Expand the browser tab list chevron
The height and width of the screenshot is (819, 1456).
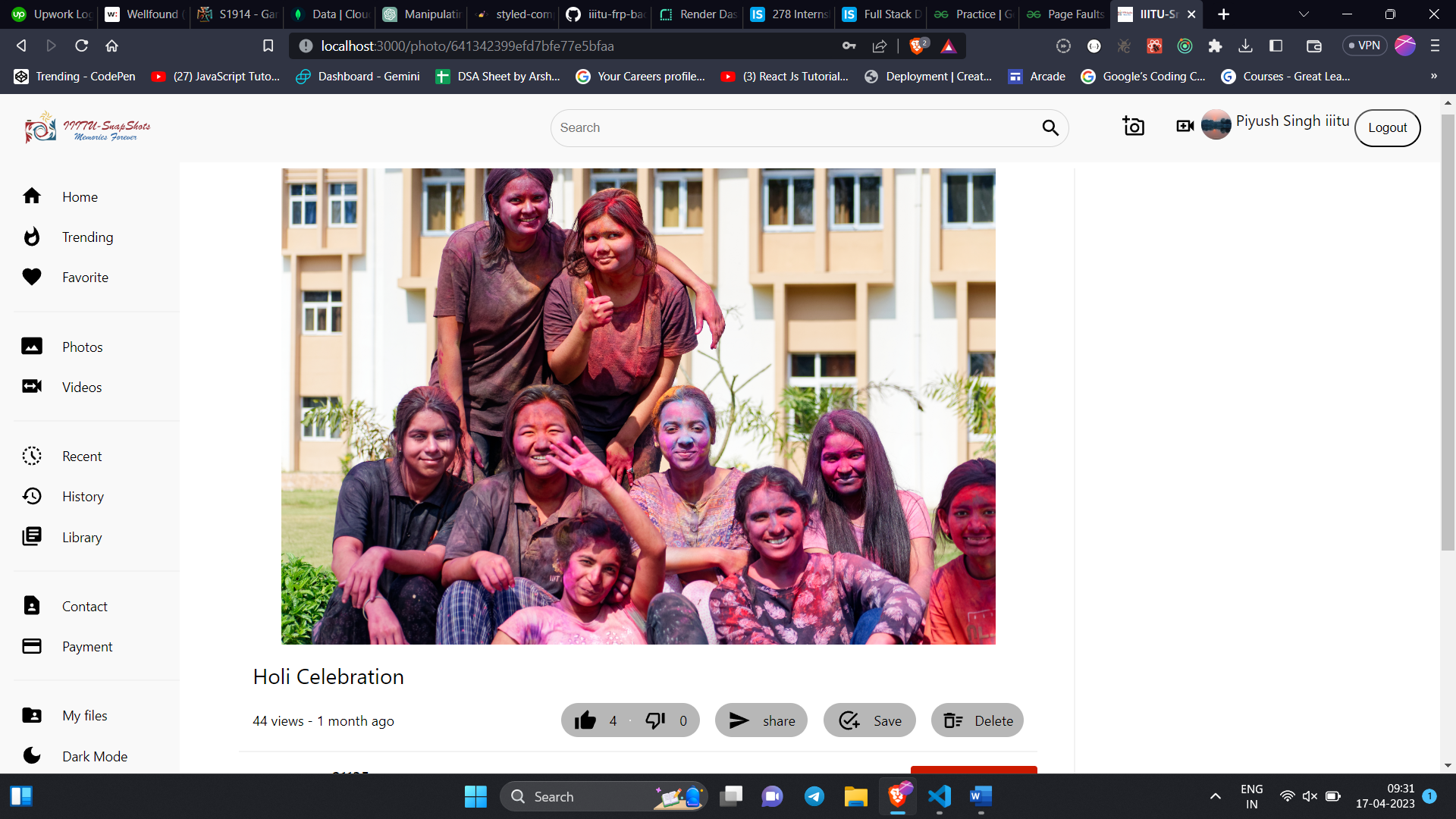click(1304, 14)
